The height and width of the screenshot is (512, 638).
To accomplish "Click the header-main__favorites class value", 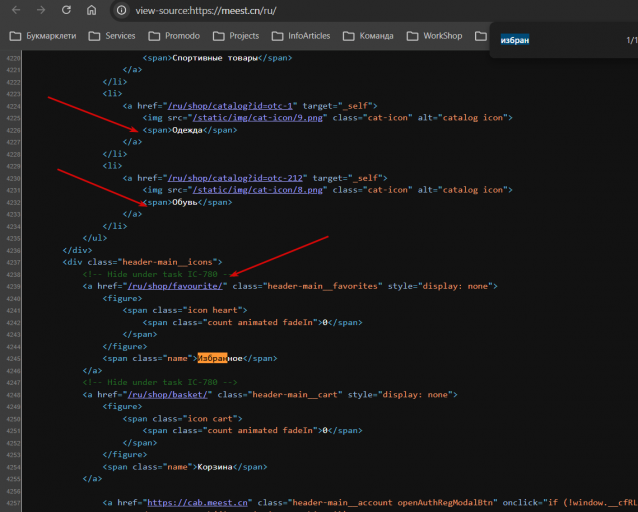I will (323, 286).
